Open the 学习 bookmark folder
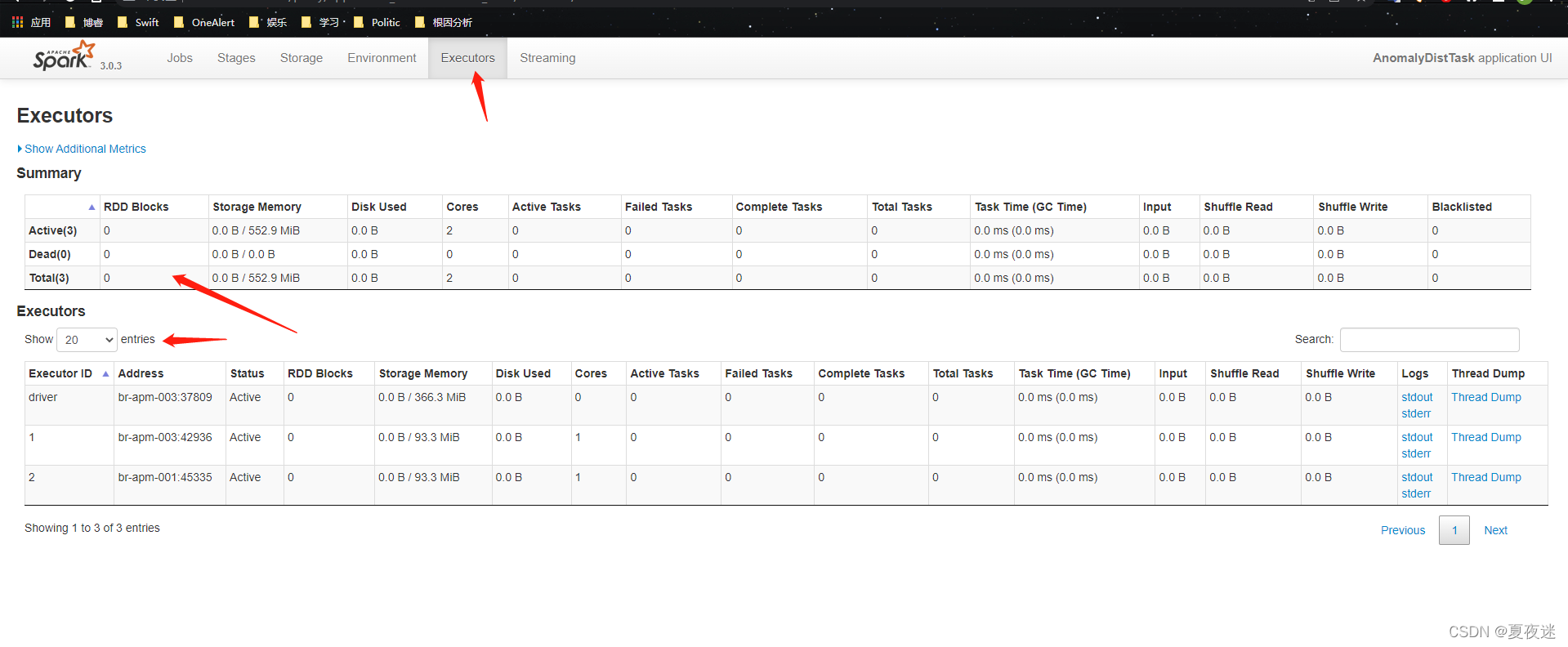Screen dimensions: 1568x647 (321, 22)
